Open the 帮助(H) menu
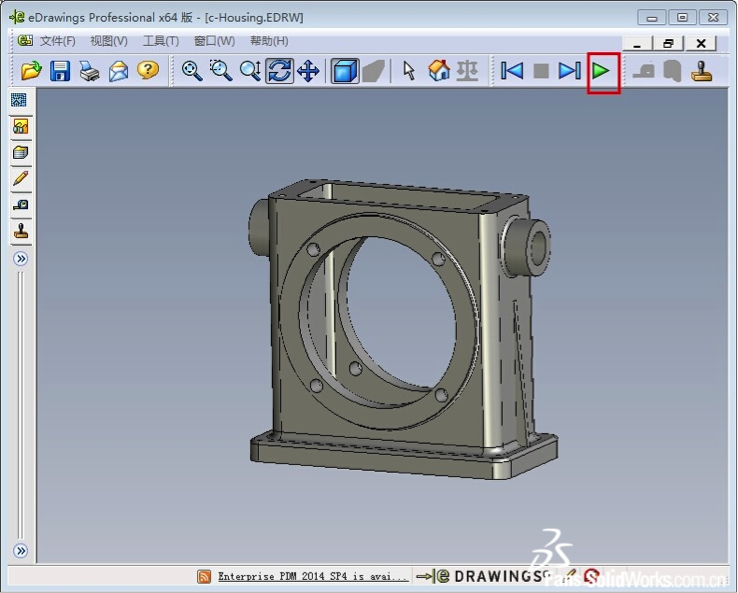The width and height of the screenshot is (738, 593). [268, 41]
